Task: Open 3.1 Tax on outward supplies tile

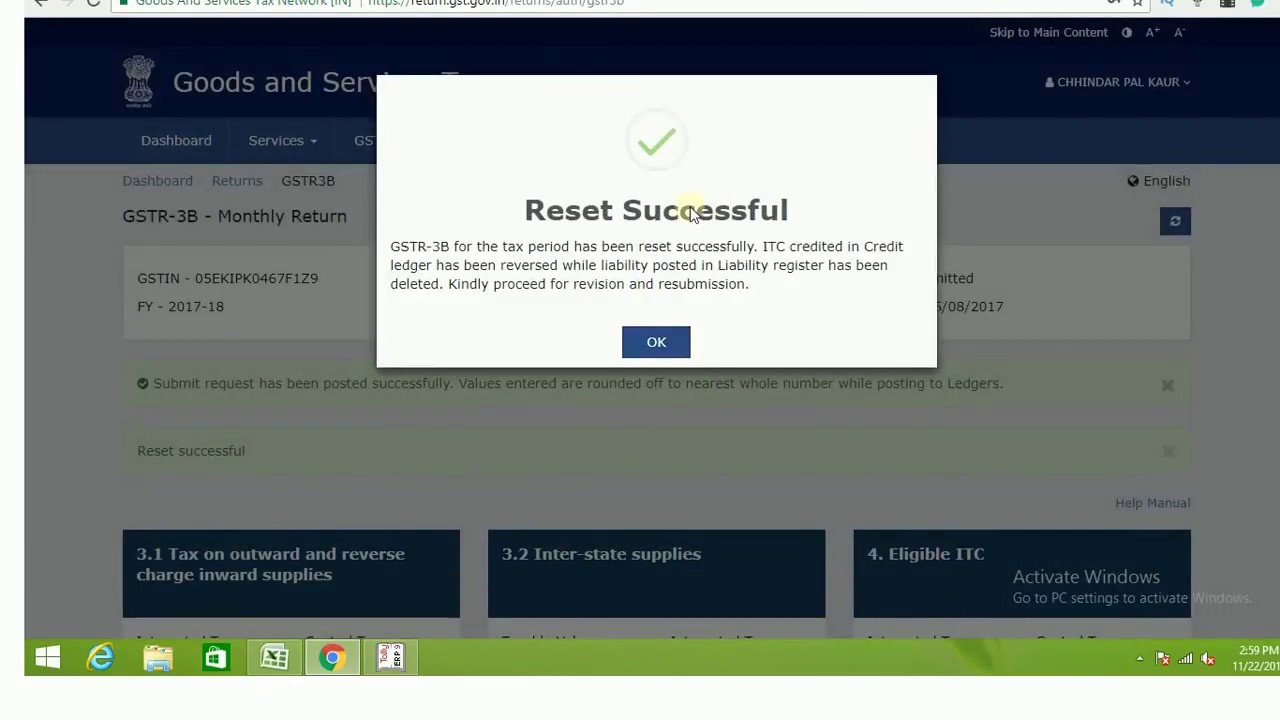Action: click(291, 573)
